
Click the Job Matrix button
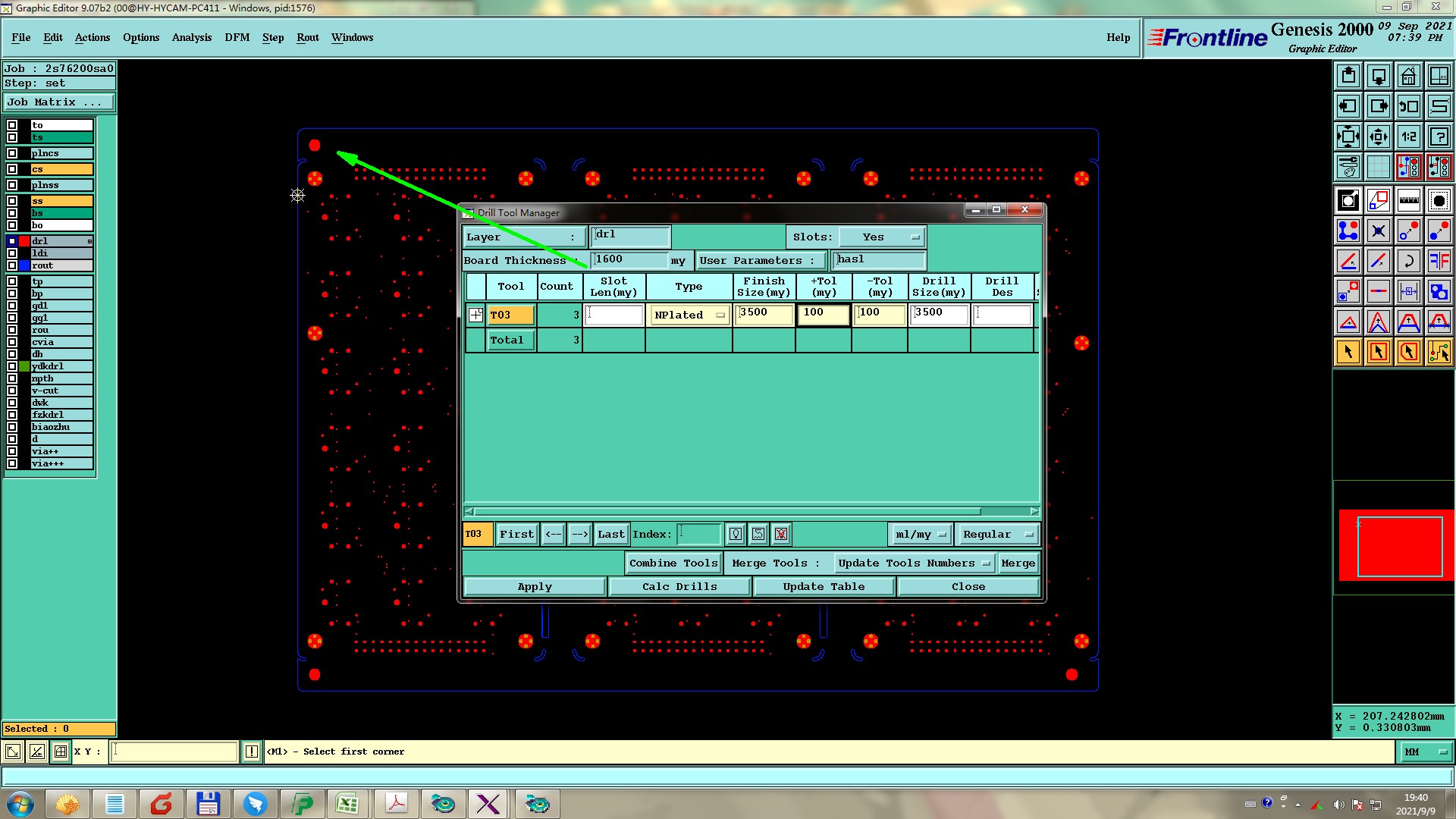[58, 102]
